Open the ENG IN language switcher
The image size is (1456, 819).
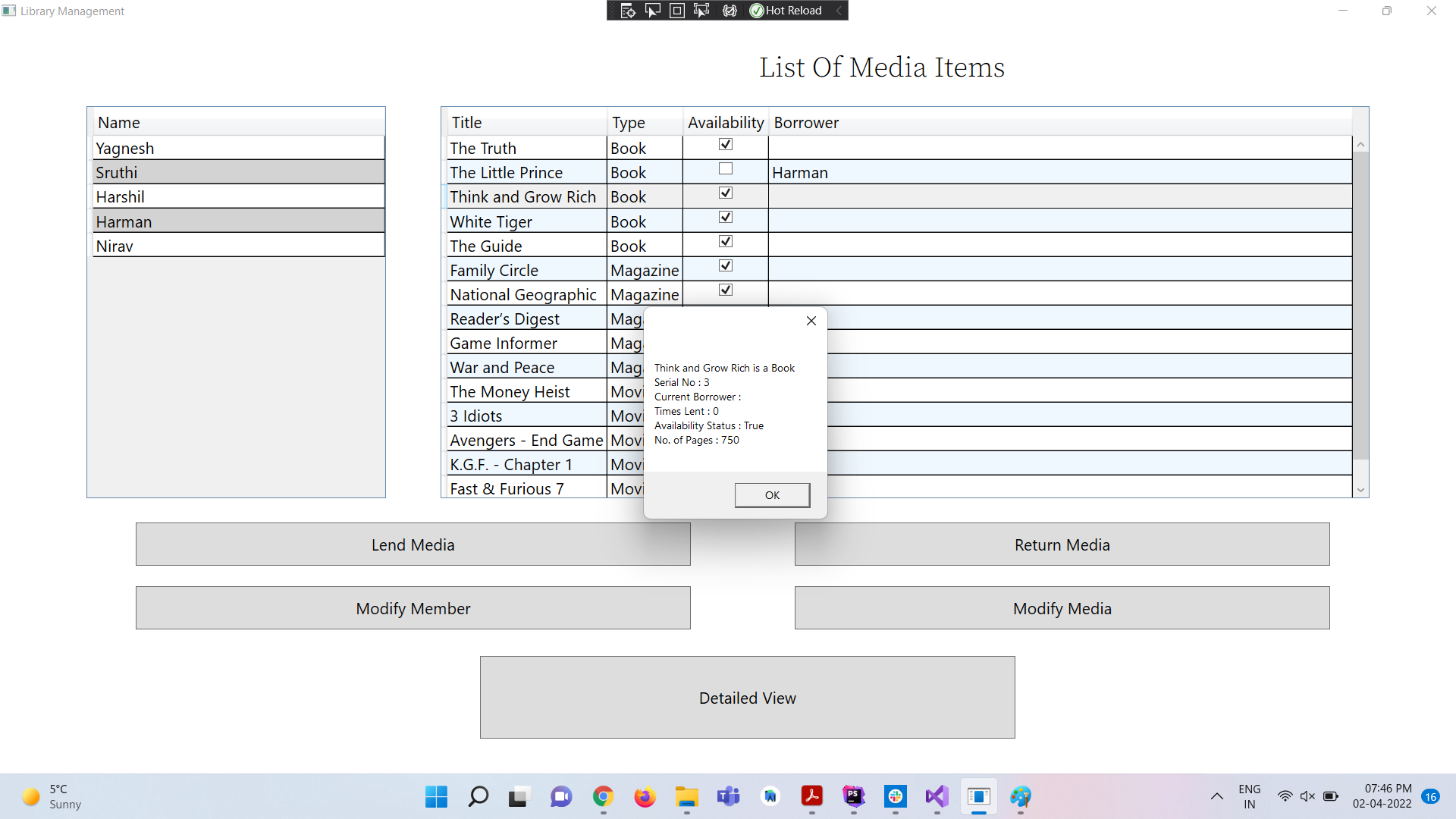tap(1249, 796)
